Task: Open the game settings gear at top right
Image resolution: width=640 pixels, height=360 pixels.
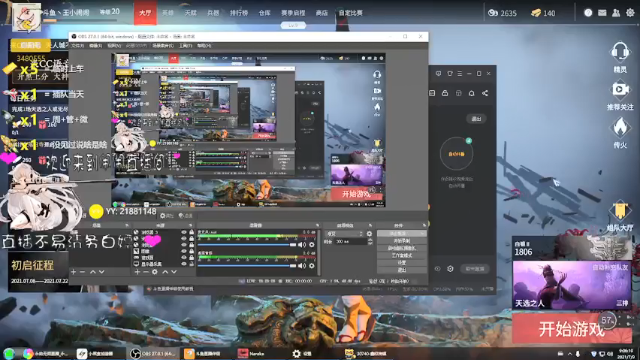Action: (630, 13)
